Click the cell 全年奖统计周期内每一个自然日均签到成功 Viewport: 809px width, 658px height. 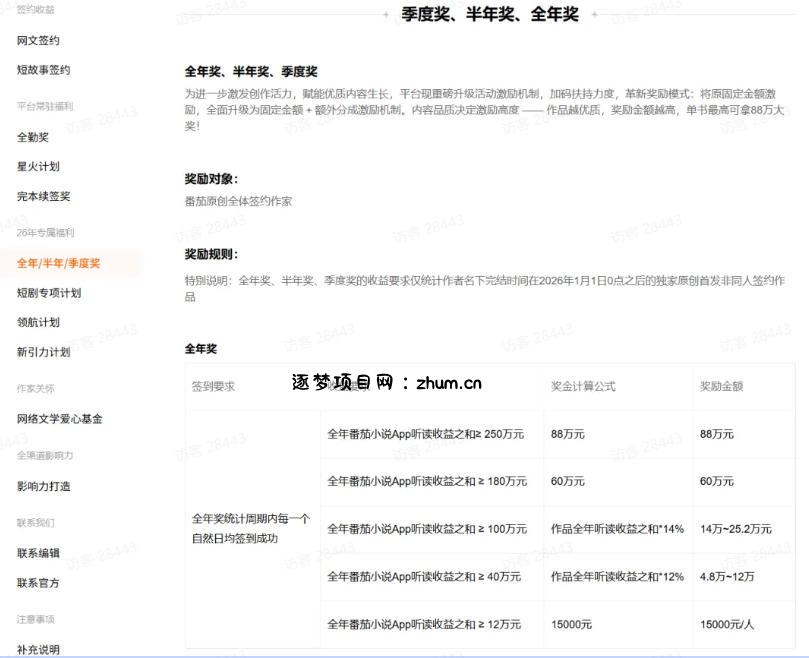click(251, 528)
